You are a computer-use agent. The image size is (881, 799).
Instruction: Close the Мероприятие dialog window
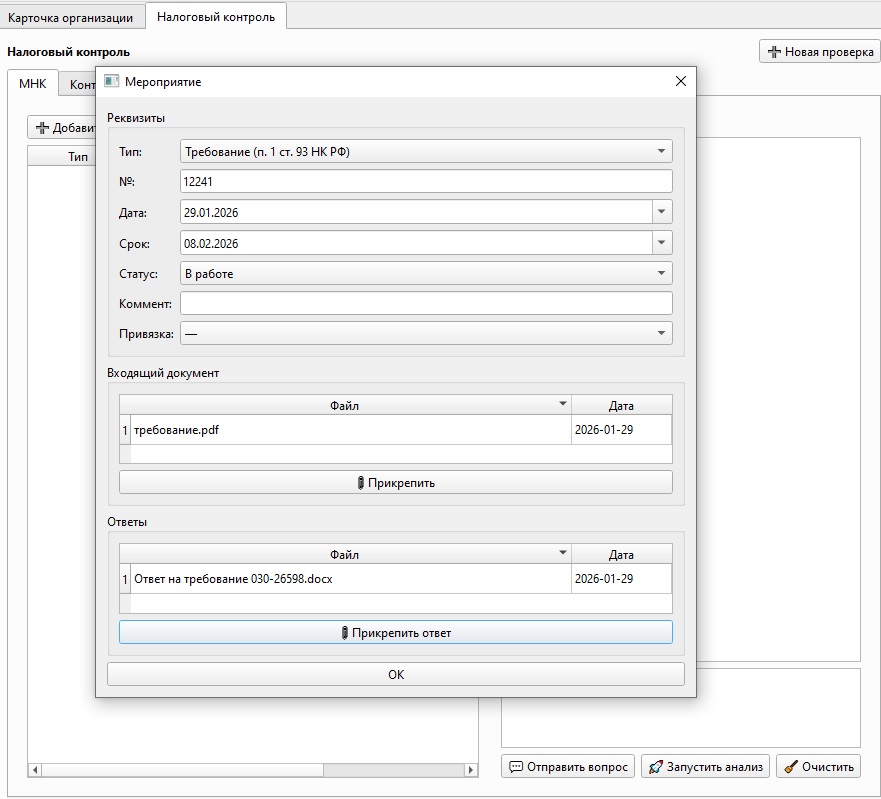681,82
